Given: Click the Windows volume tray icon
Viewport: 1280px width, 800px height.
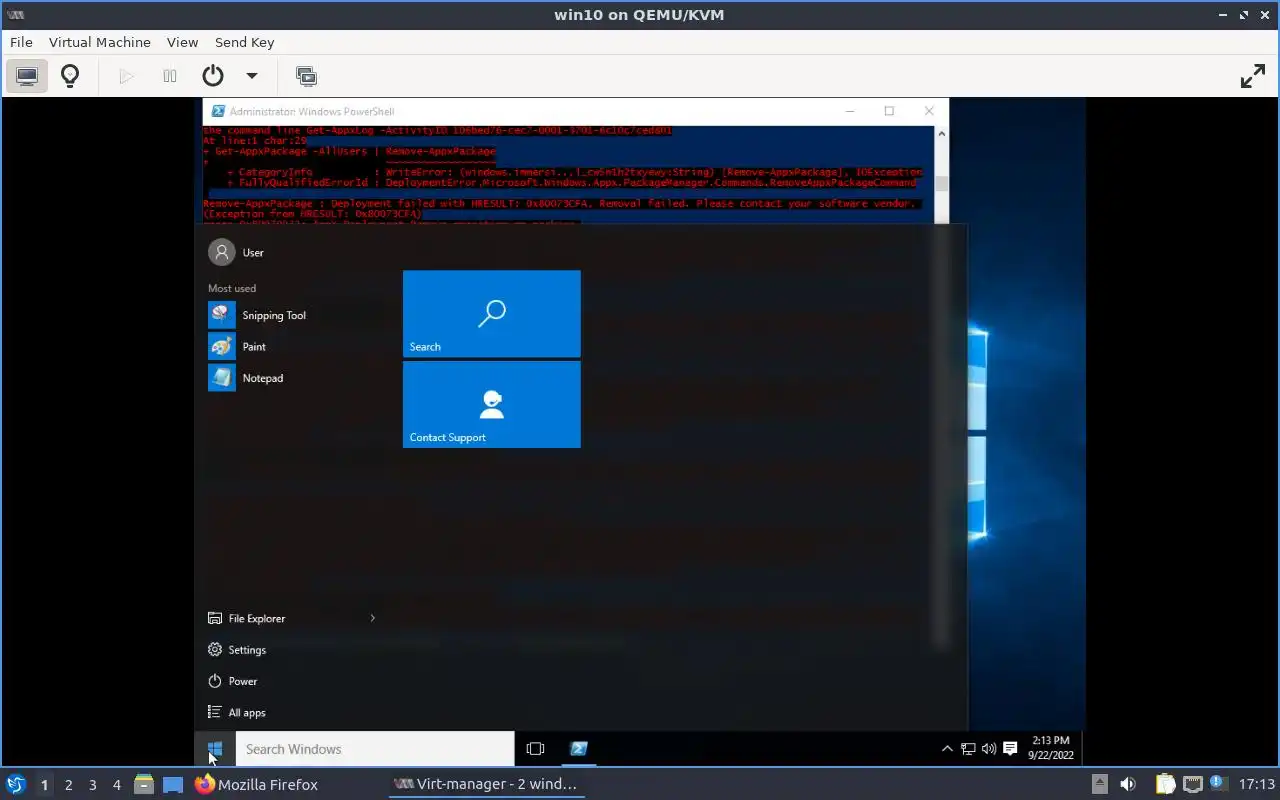Looking at the screenshot, I should (989, 748).
